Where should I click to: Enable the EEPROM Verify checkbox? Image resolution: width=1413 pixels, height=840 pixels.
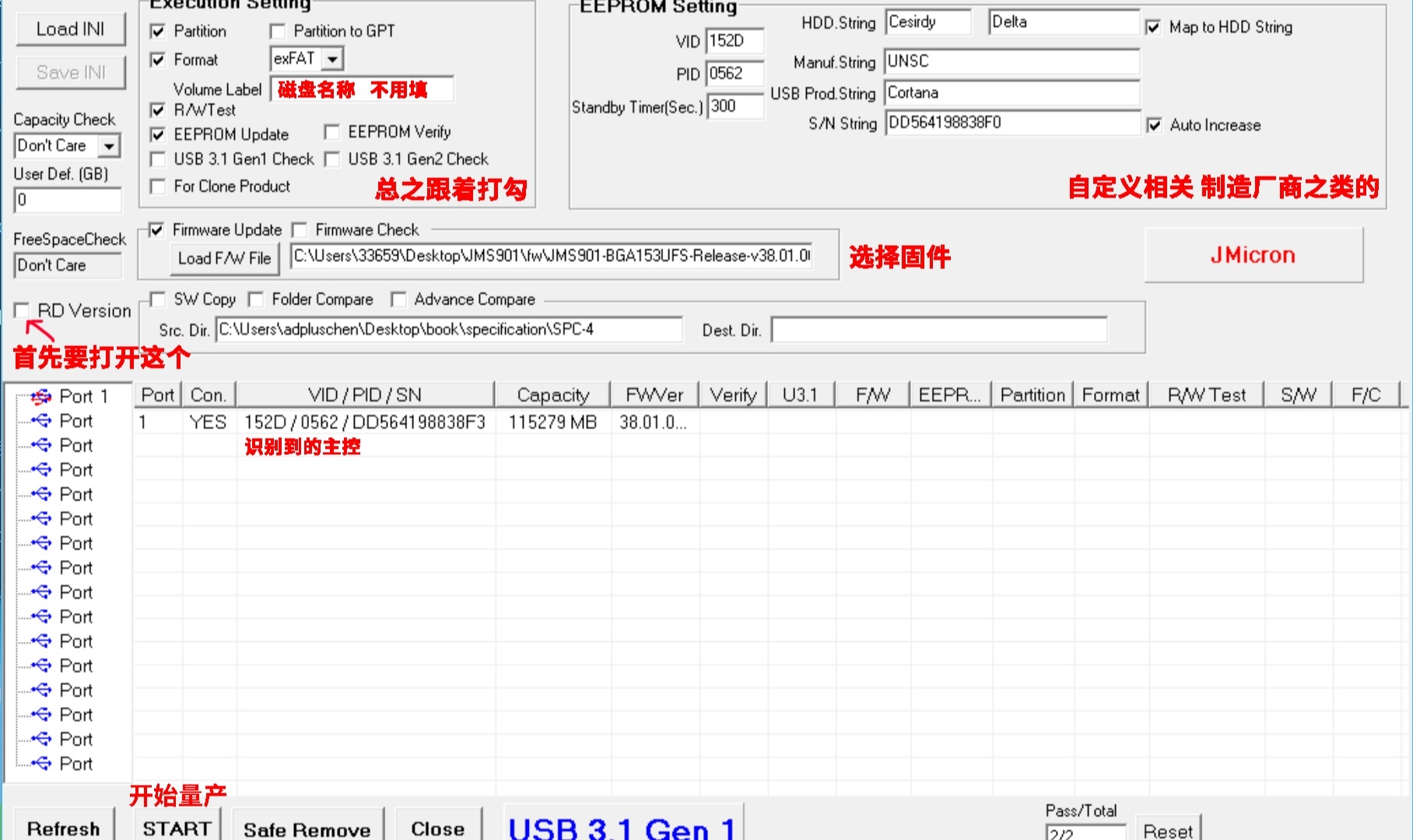331,132
